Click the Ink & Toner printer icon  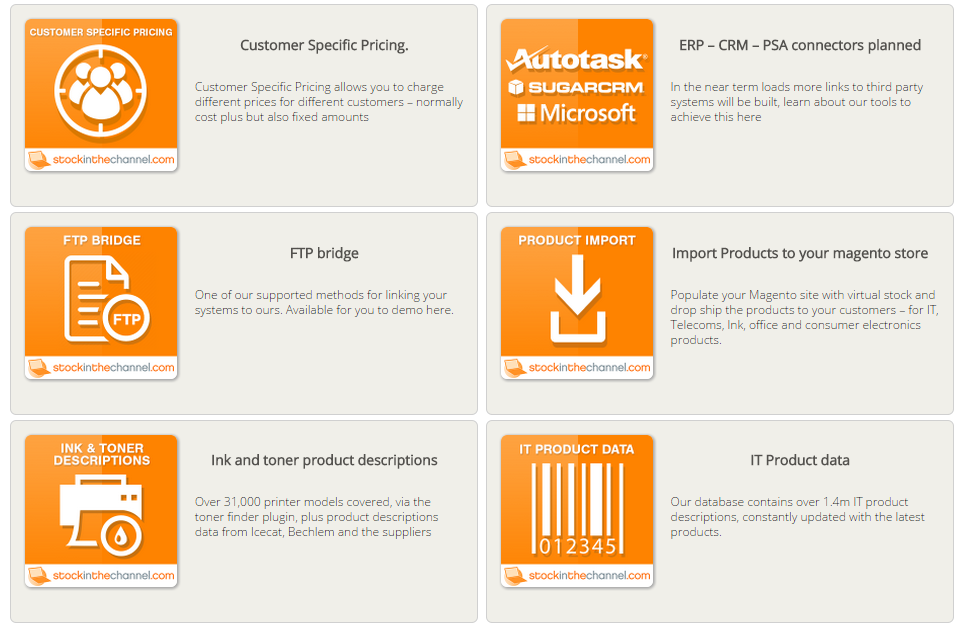tap(101, 515)
